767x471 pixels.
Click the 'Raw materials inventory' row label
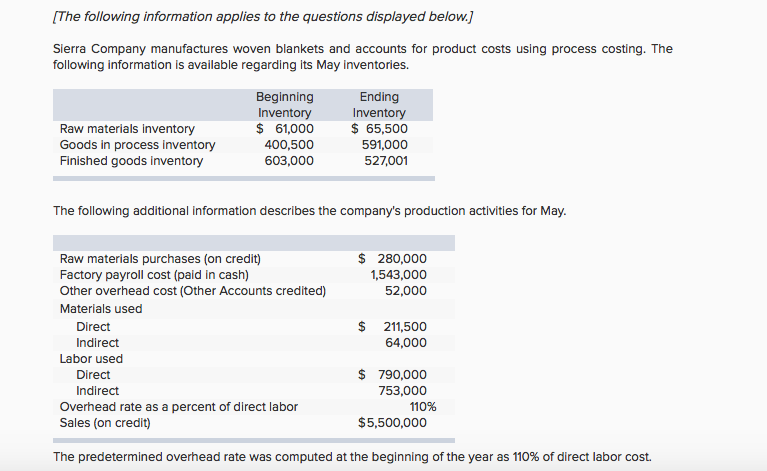pos(127,129)
